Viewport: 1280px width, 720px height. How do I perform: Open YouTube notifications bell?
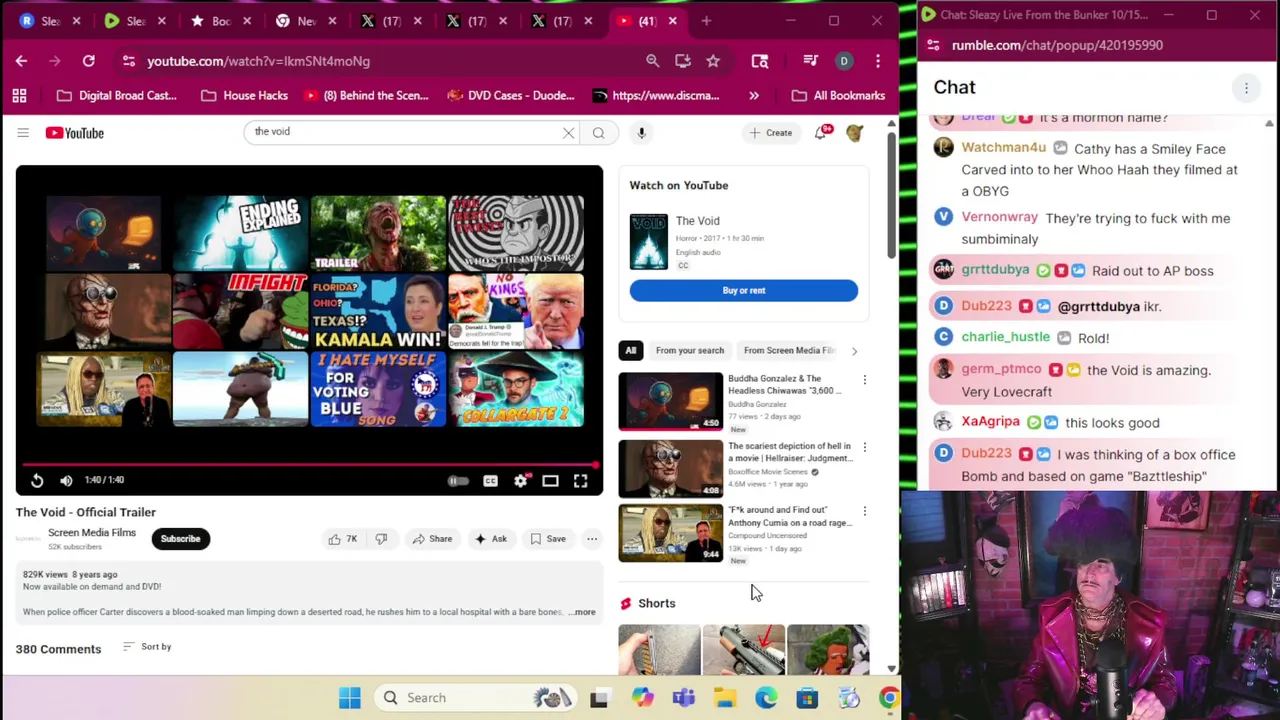coord(822,132)
